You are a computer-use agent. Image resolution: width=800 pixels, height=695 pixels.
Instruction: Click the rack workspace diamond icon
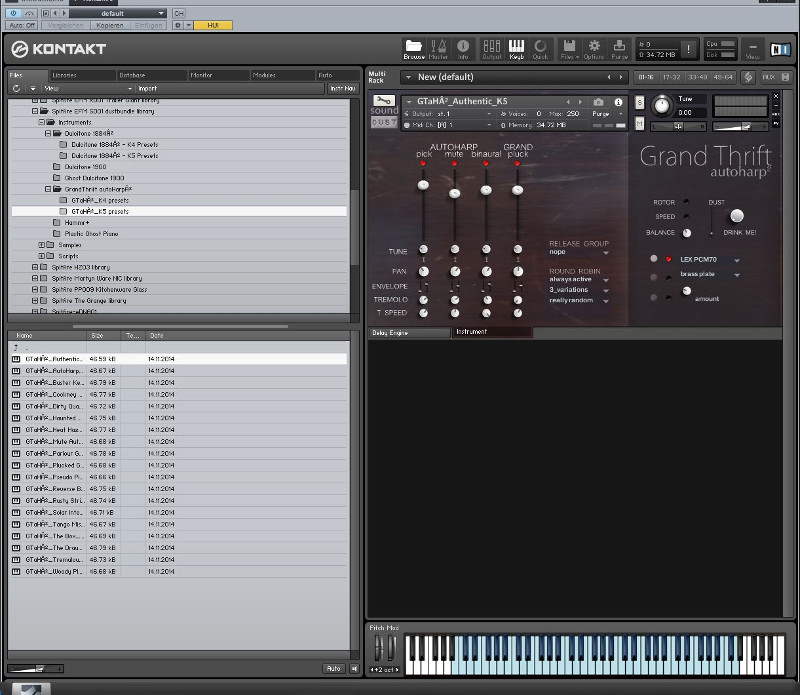(x=748, y=77)
